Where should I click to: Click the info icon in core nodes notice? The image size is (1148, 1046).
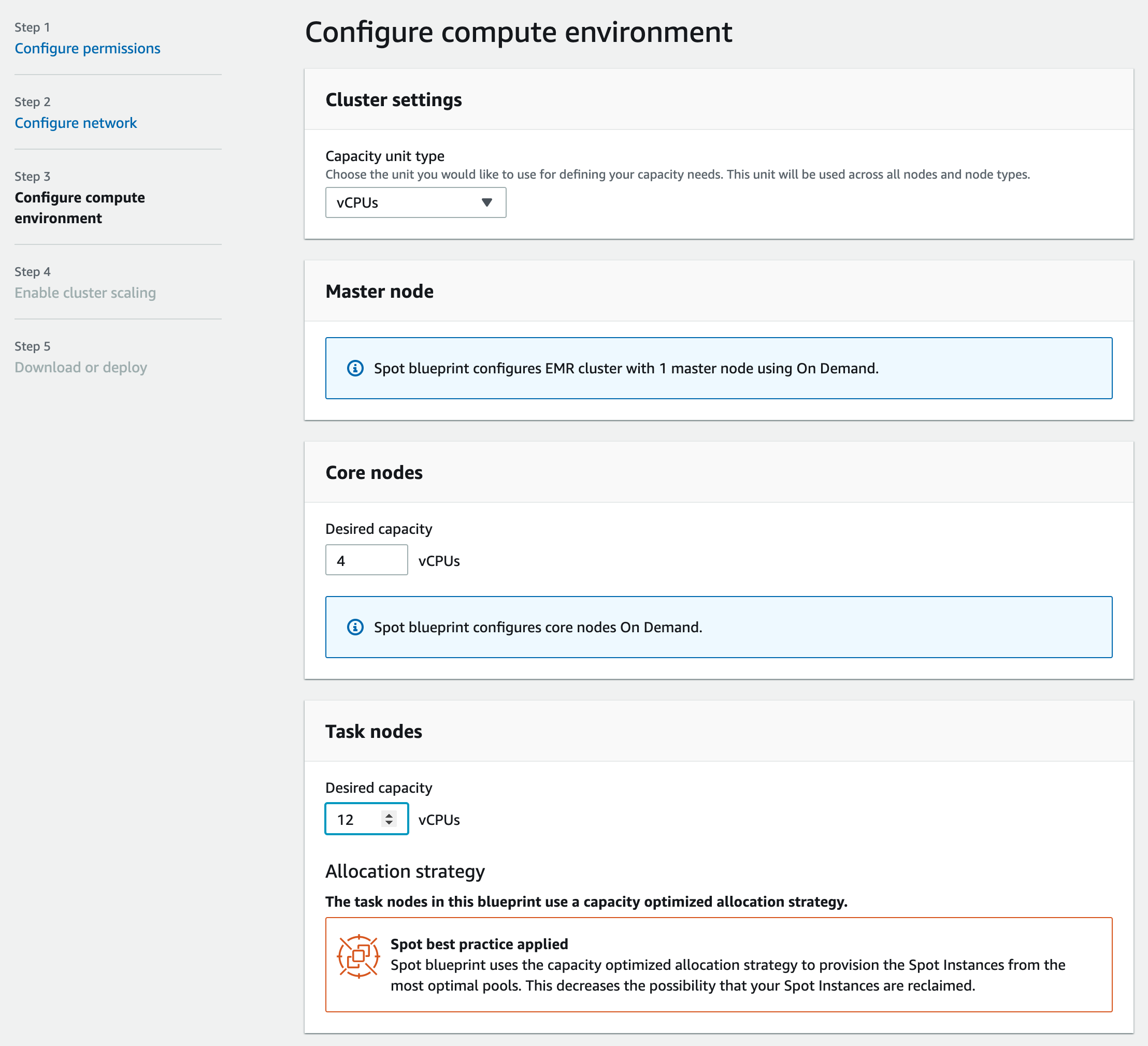(355, 627)
